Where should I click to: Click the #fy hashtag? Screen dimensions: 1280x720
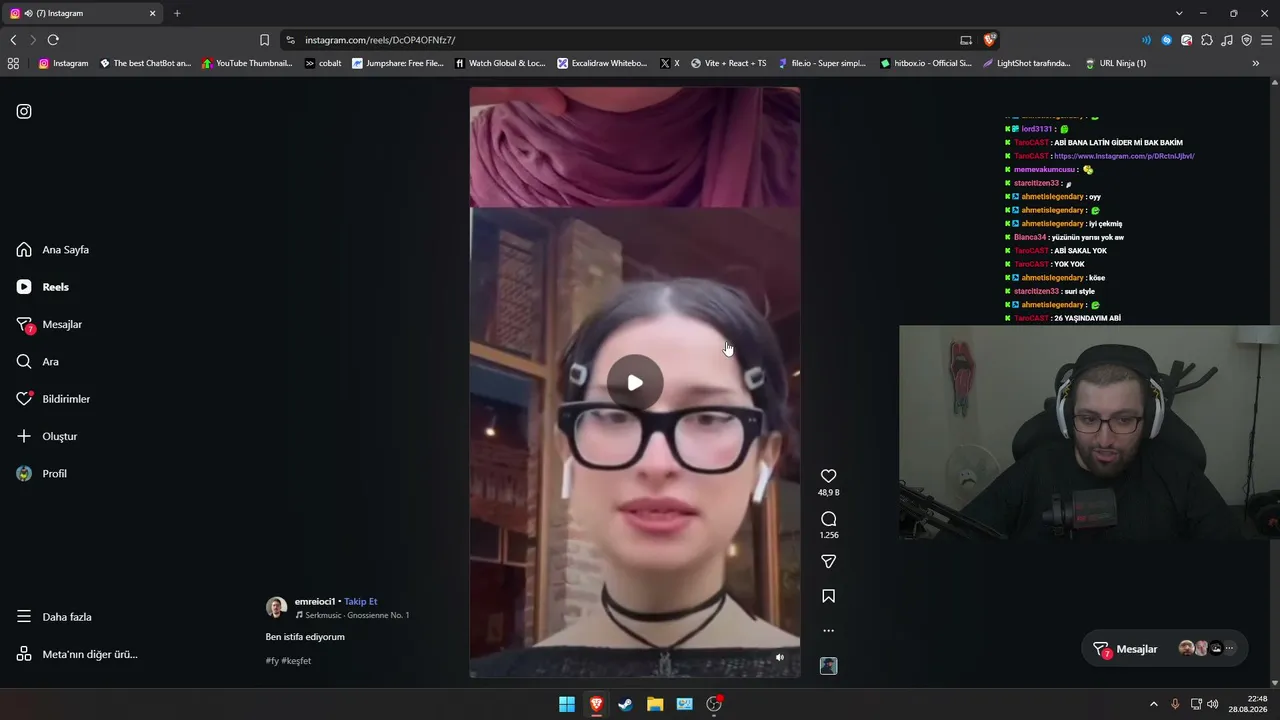pos(271,661)
